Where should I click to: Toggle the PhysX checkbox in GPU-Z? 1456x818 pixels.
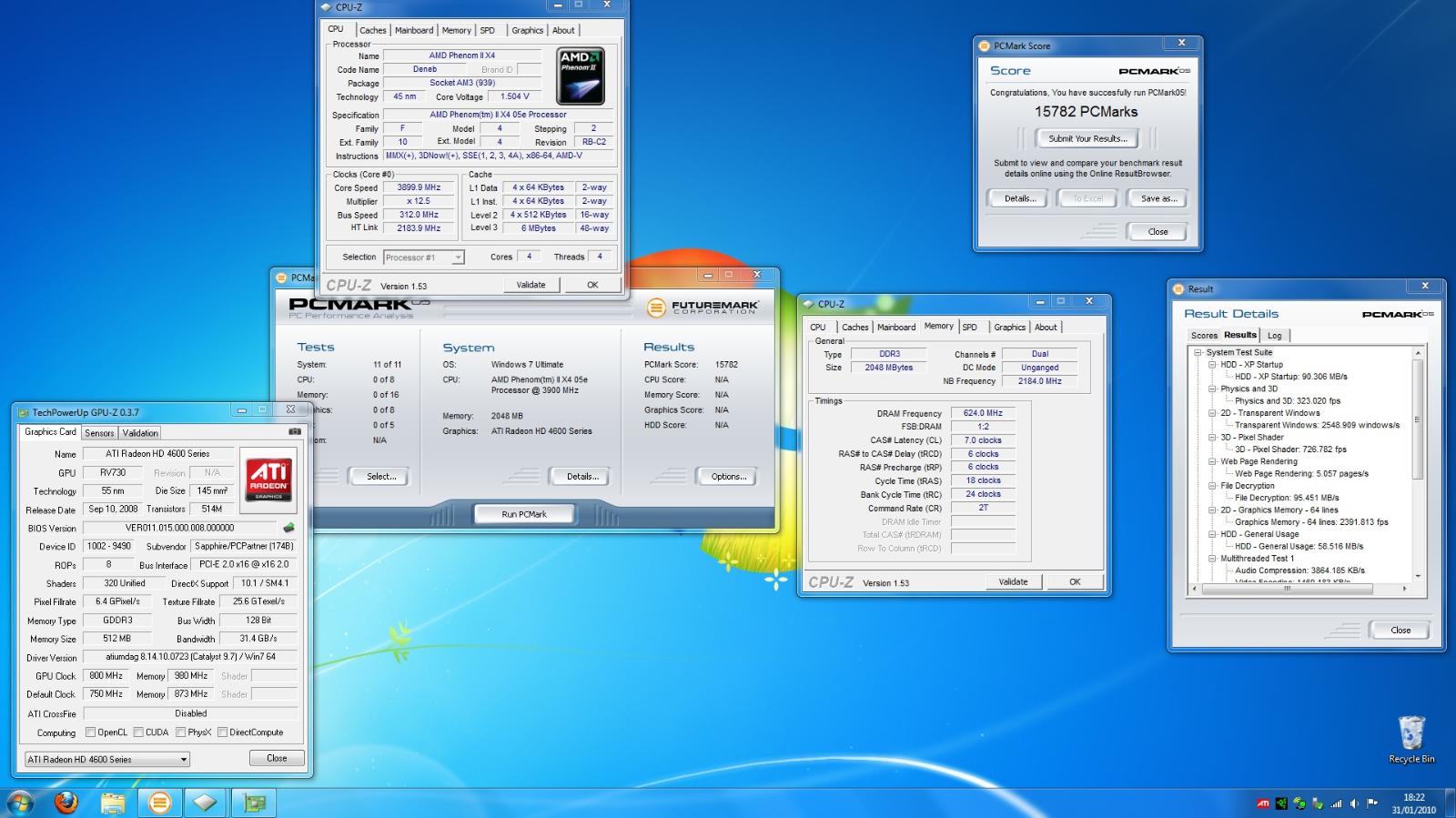pos(181,732)
